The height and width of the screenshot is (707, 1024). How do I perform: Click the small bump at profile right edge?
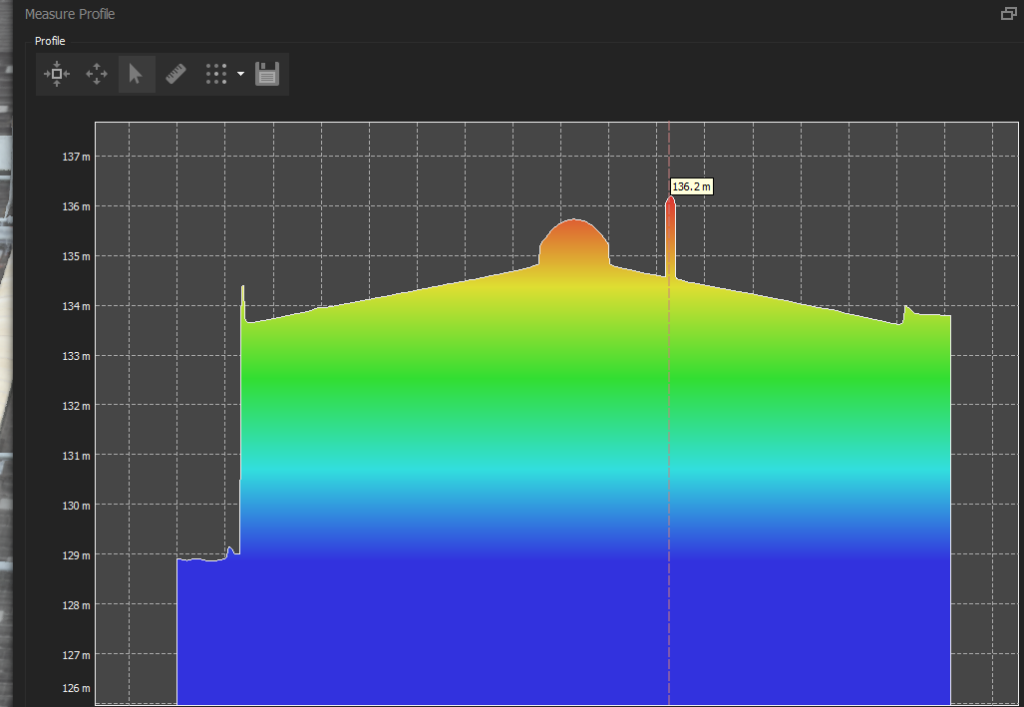(907, 309)
